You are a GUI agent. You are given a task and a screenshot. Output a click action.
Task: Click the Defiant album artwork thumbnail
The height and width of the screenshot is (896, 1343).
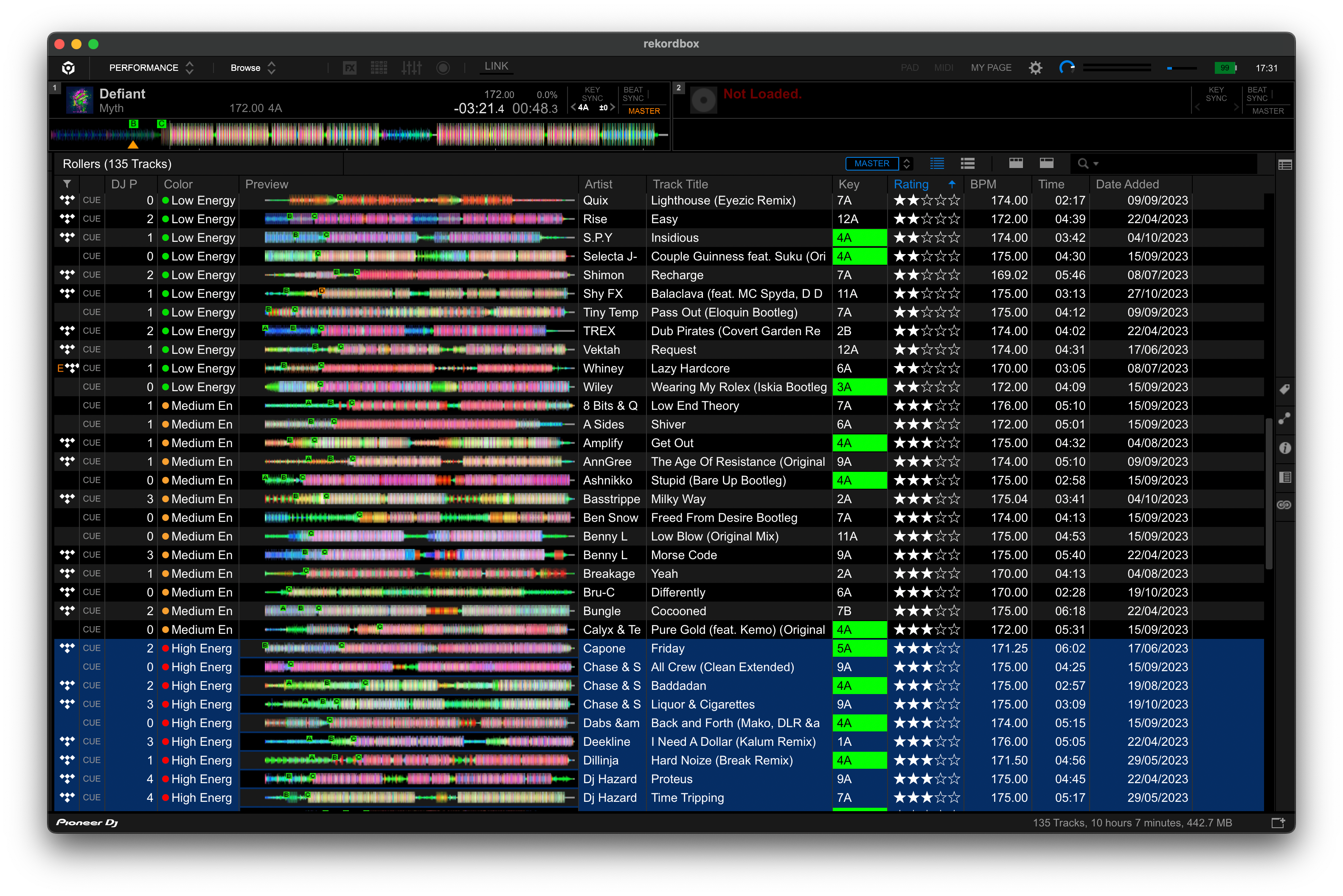pos(80,101)
